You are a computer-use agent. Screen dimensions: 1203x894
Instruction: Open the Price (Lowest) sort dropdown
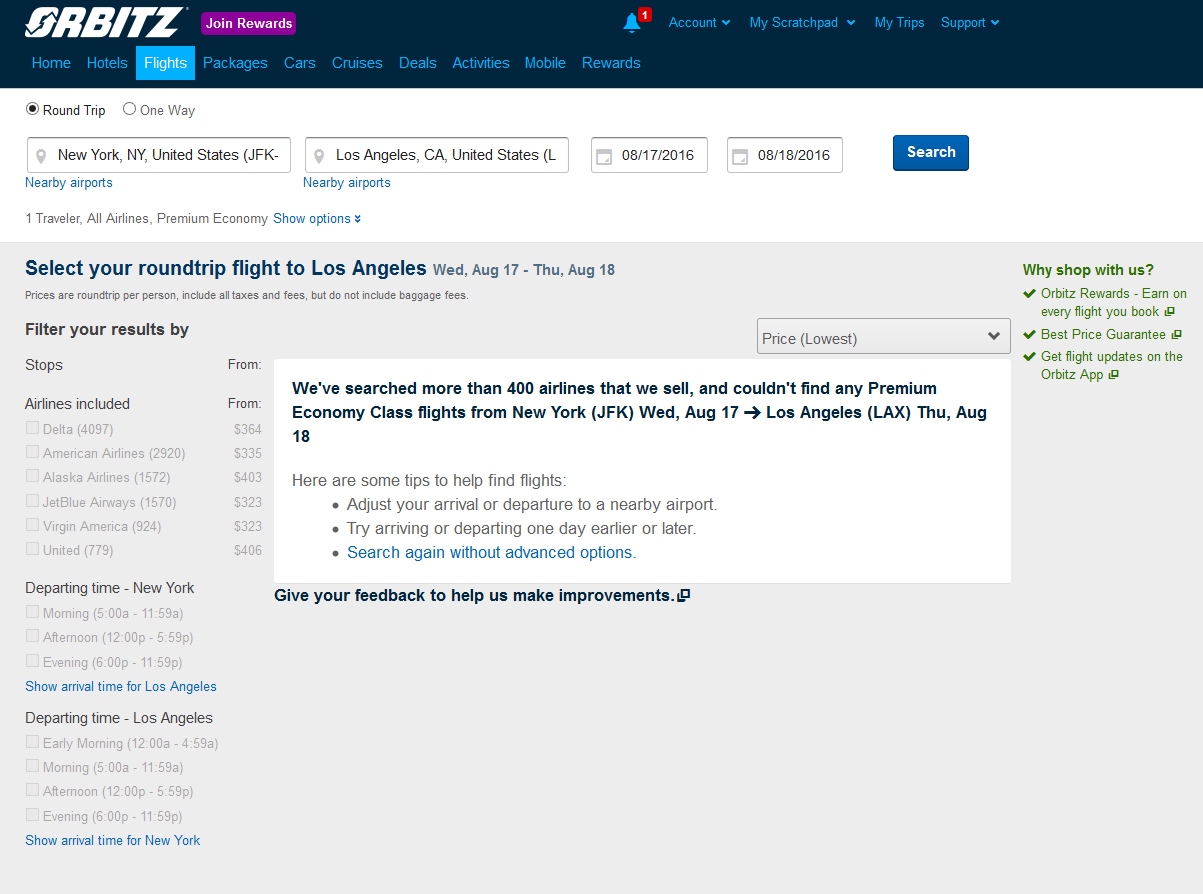click(883, 337)
